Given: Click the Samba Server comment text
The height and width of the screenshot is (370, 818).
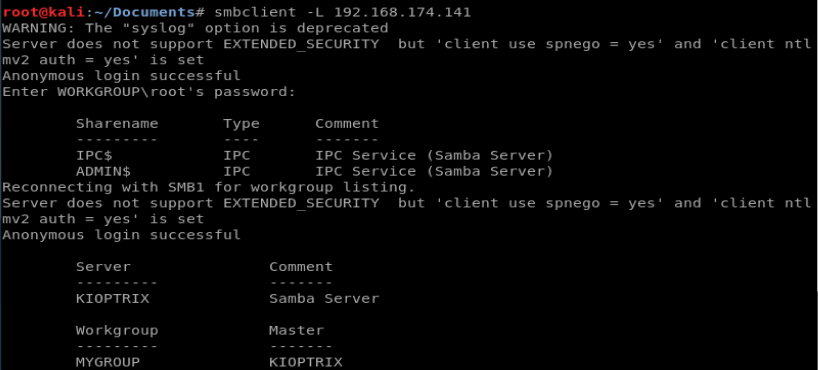Looking at the screenshot, I should coord(324,299).
